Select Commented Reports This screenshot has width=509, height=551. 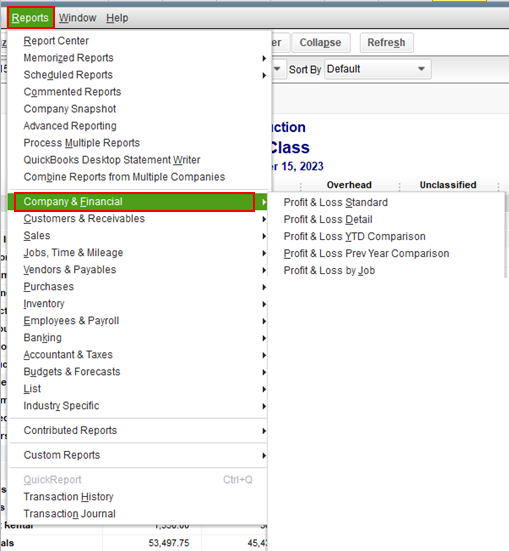(x=139, y=92)
